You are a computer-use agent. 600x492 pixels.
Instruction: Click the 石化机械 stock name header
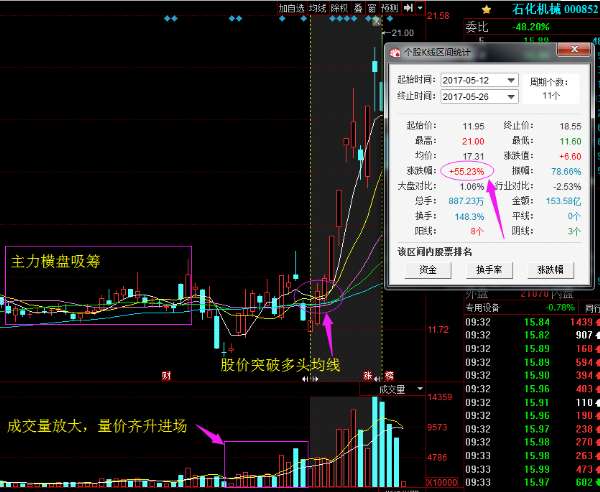pyautogui.click(x=528, y=8)
